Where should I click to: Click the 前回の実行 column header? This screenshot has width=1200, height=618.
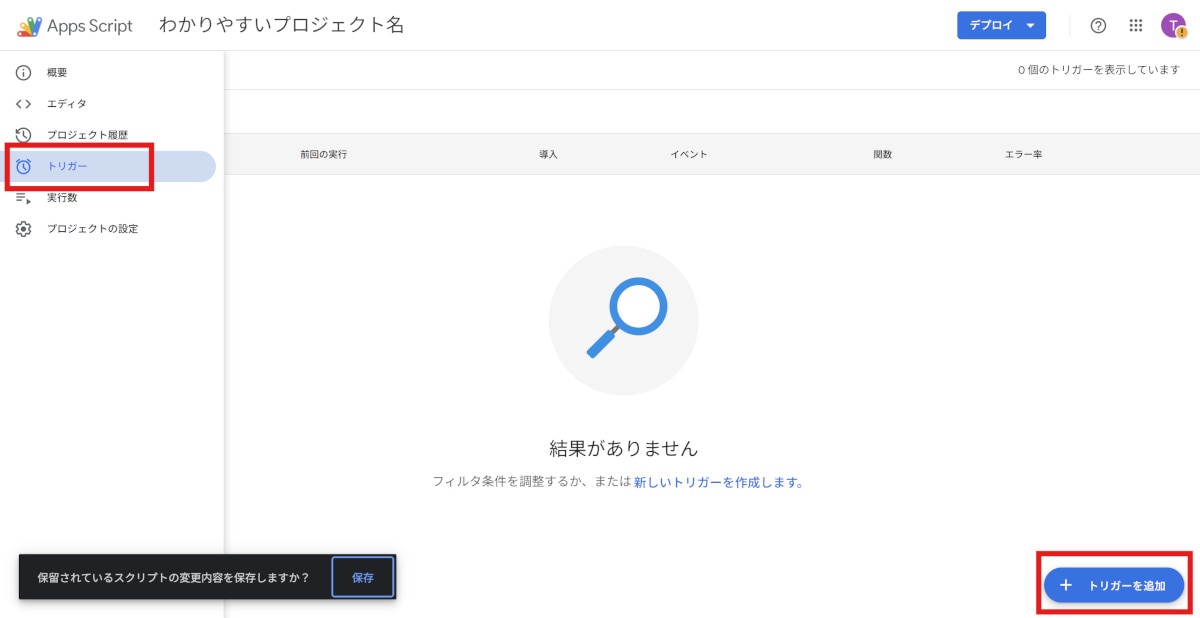[323, 155]
